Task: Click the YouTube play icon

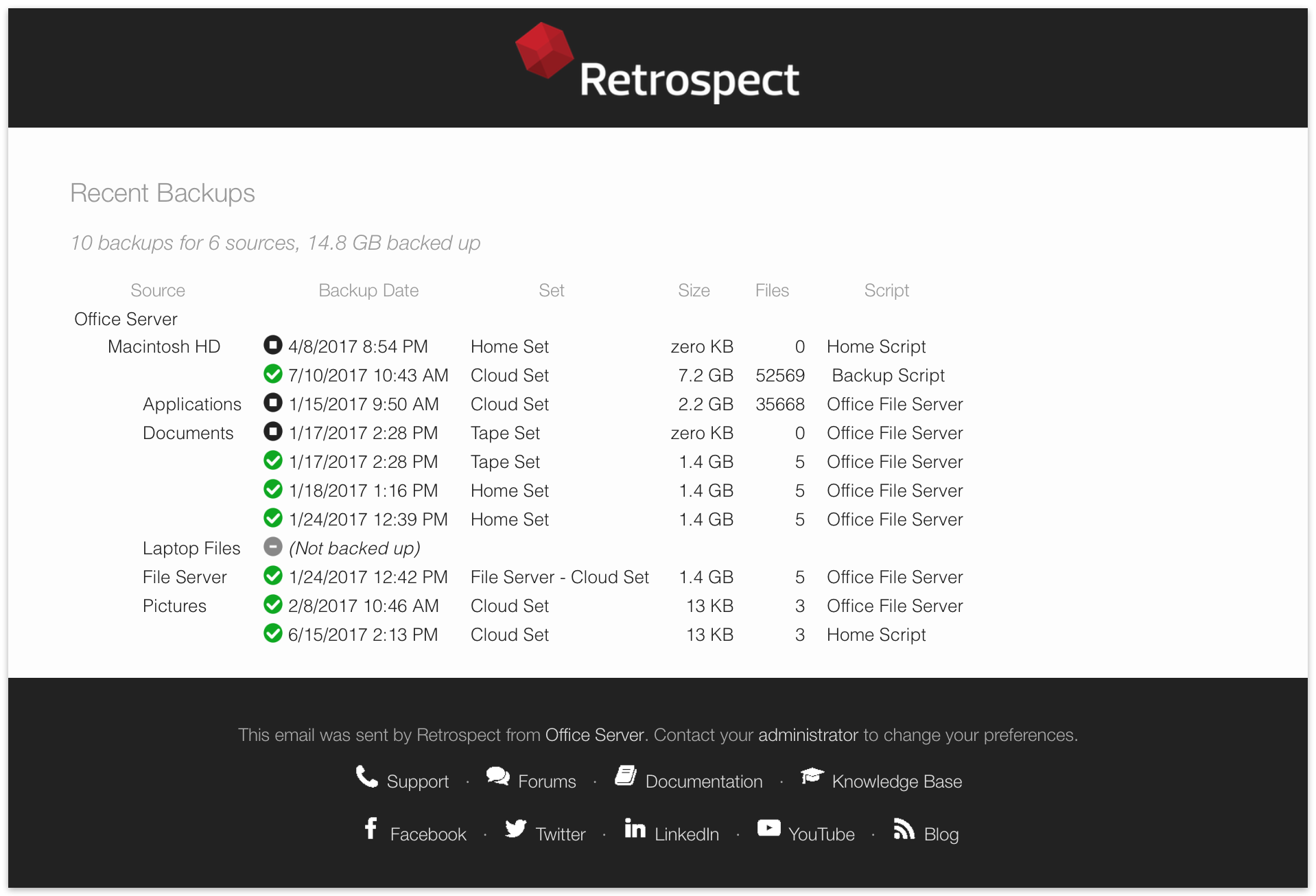Action: tap(769, 828)
